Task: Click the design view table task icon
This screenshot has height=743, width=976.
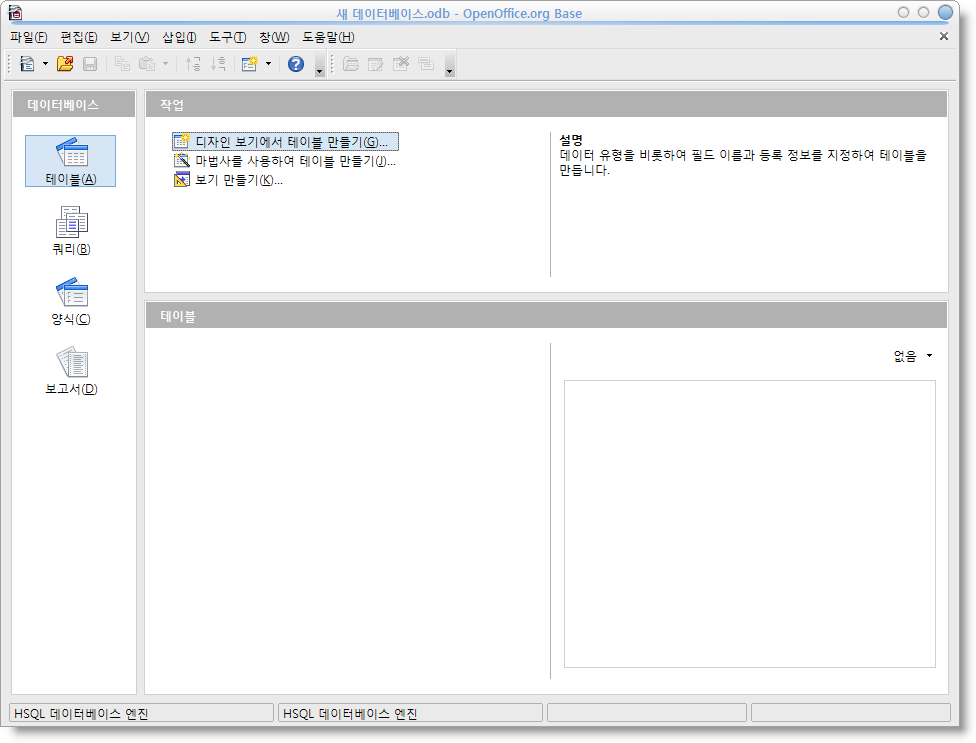Action: 182,142
